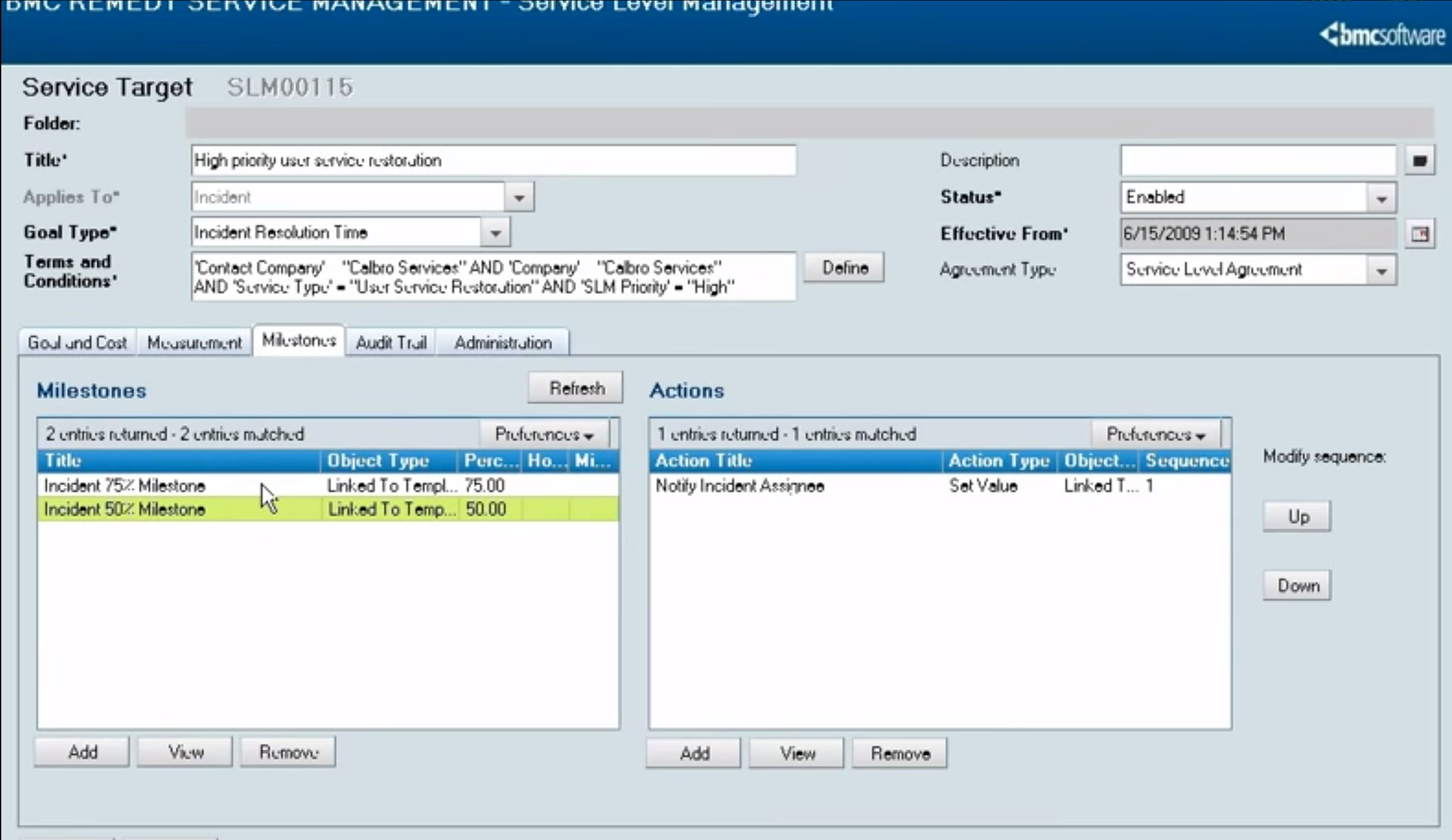
Task: Open the Agreement Type dropdown
Action: coord(1381,271)
